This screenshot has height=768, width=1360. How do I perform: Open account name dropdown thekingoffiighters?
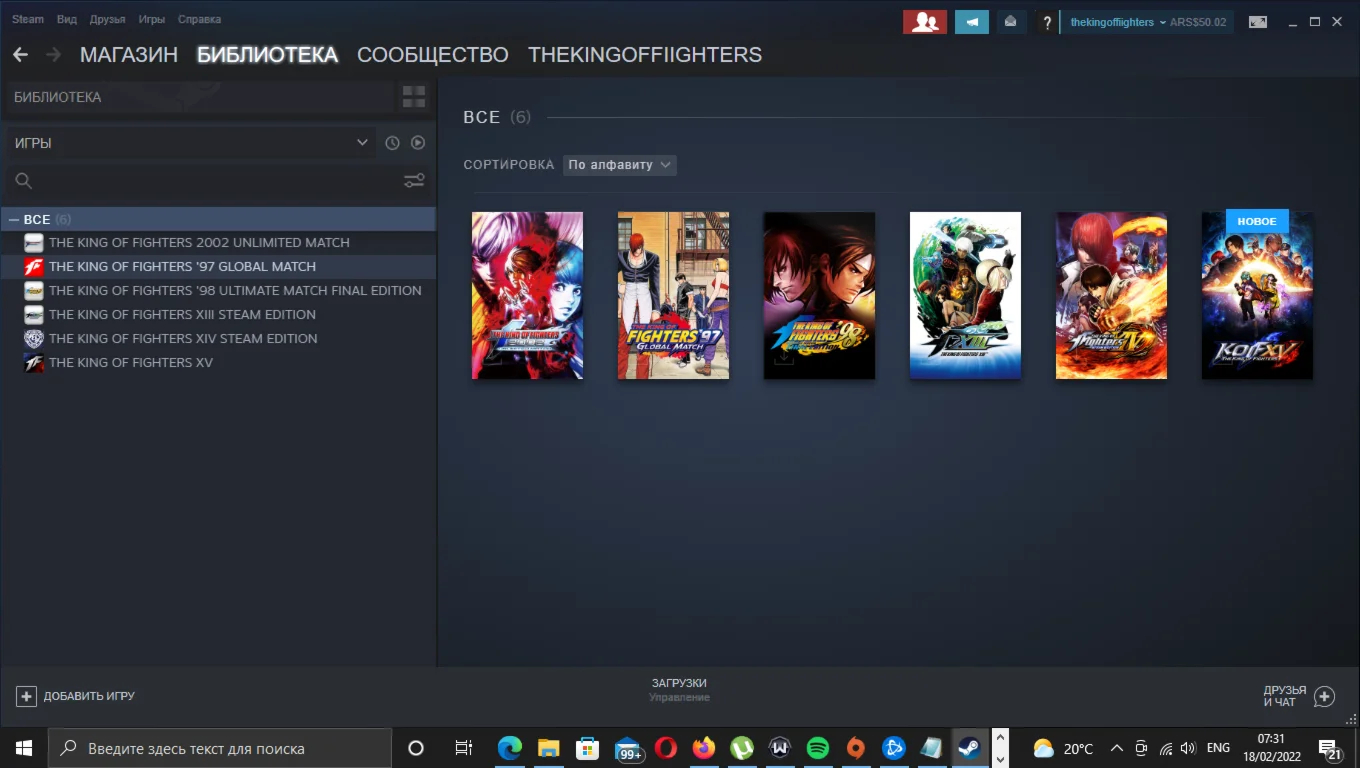click(x=1119, y=22)
